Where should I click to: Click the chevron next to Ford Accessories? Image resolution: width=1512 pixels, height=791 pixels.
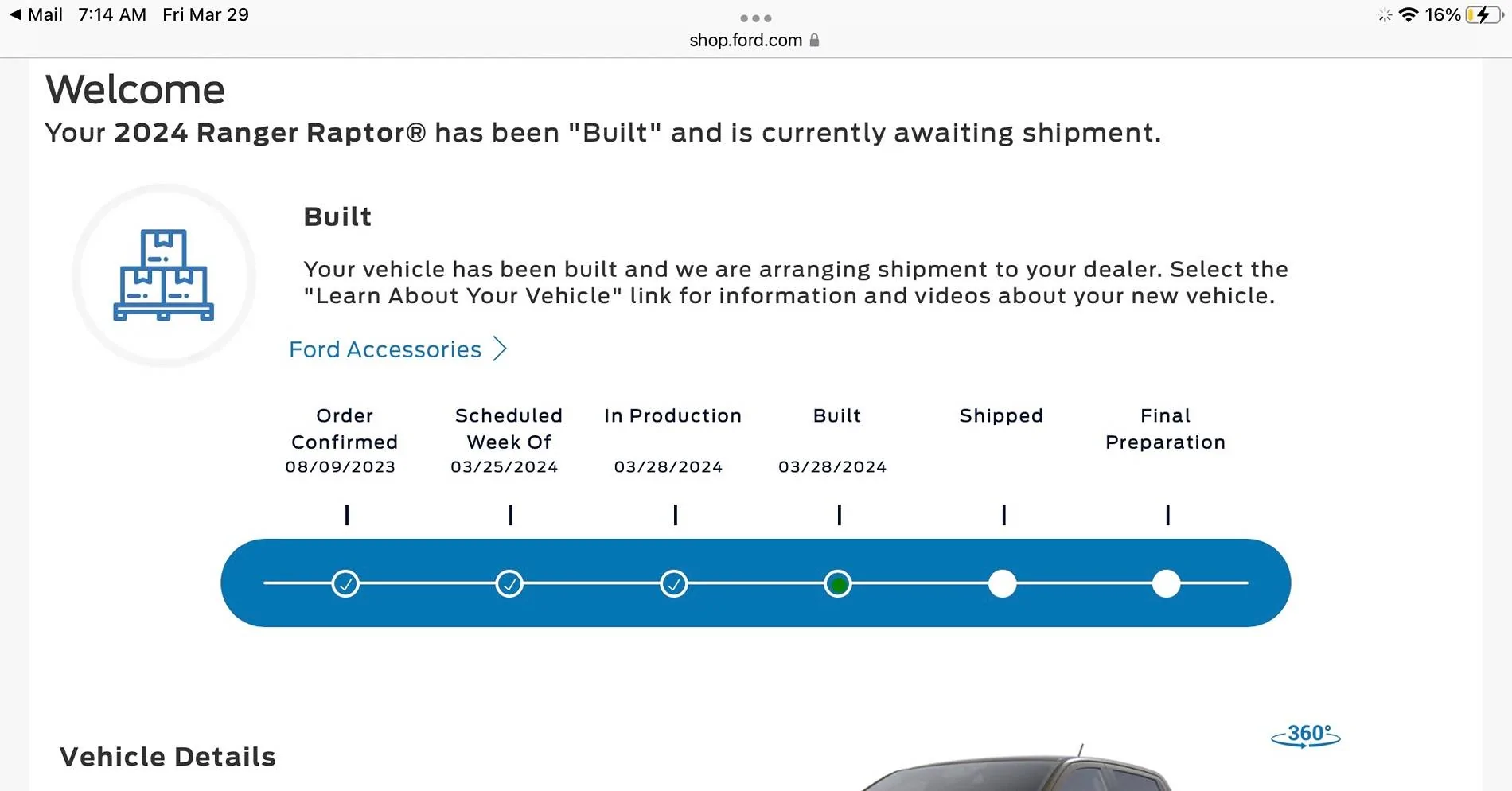(500, 349)
